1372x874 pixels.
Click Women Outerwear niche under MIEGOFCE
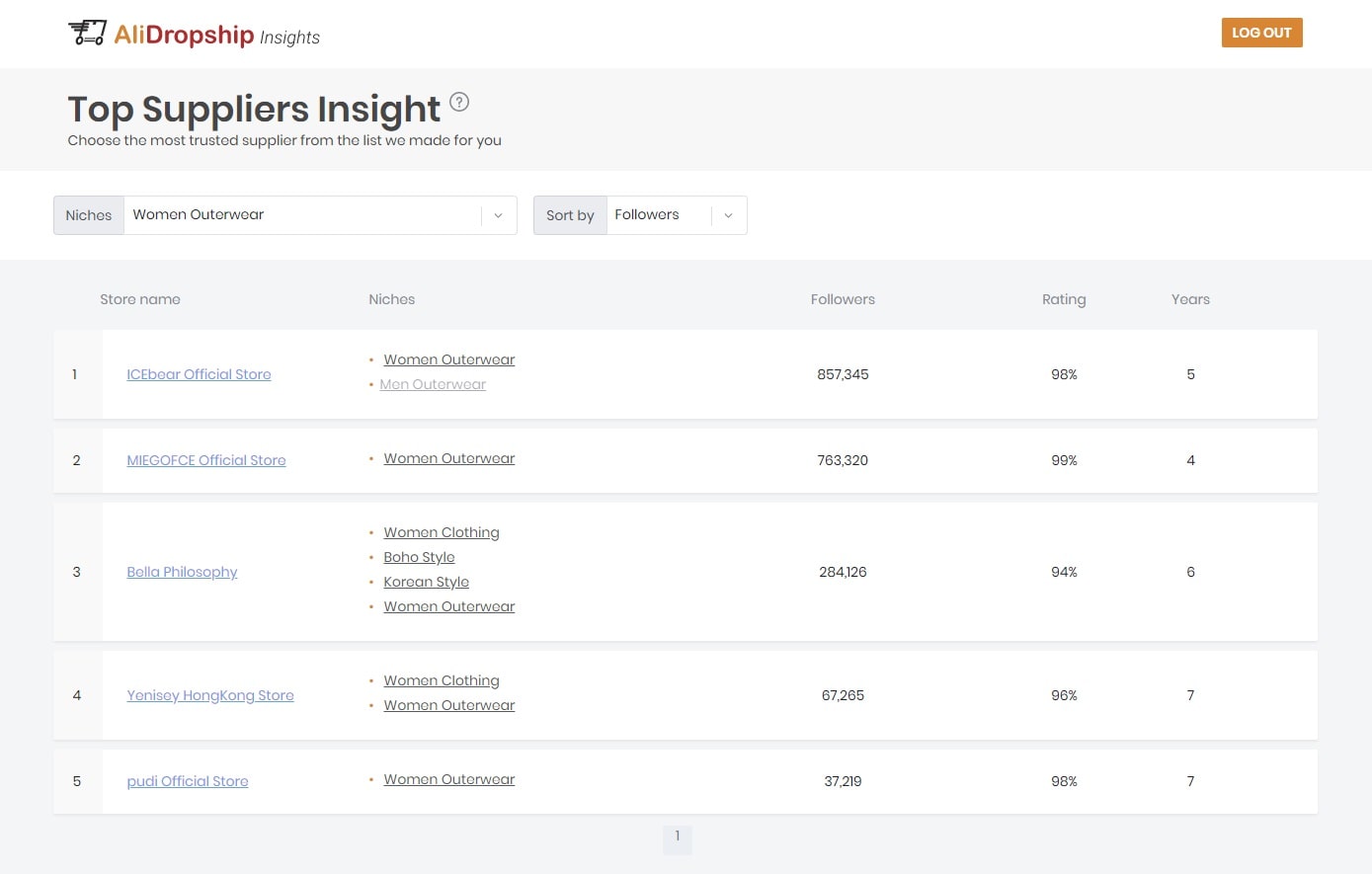point(449,458)
